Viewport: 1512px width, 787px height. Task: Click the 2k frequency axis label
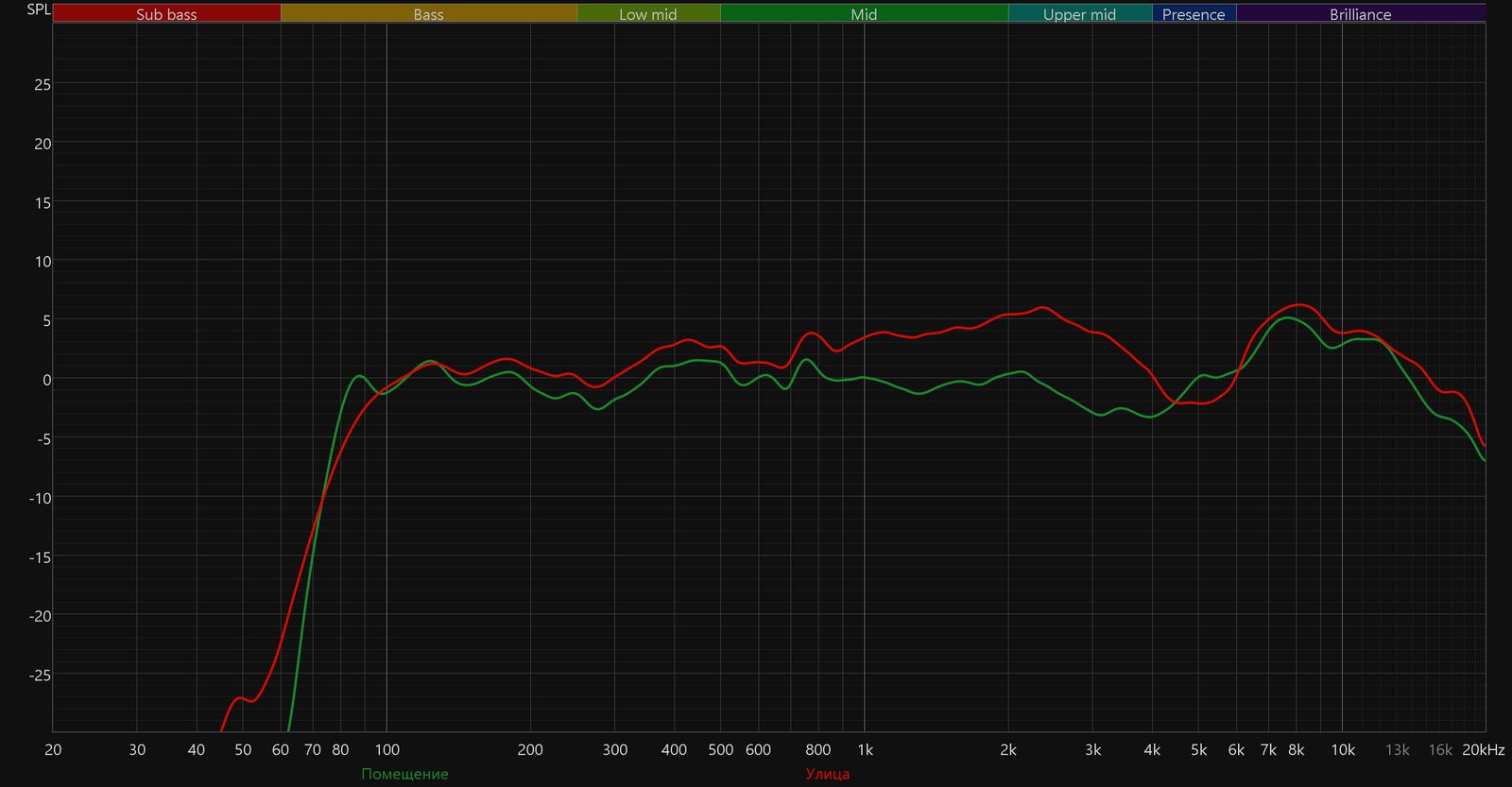(1008, 749)
